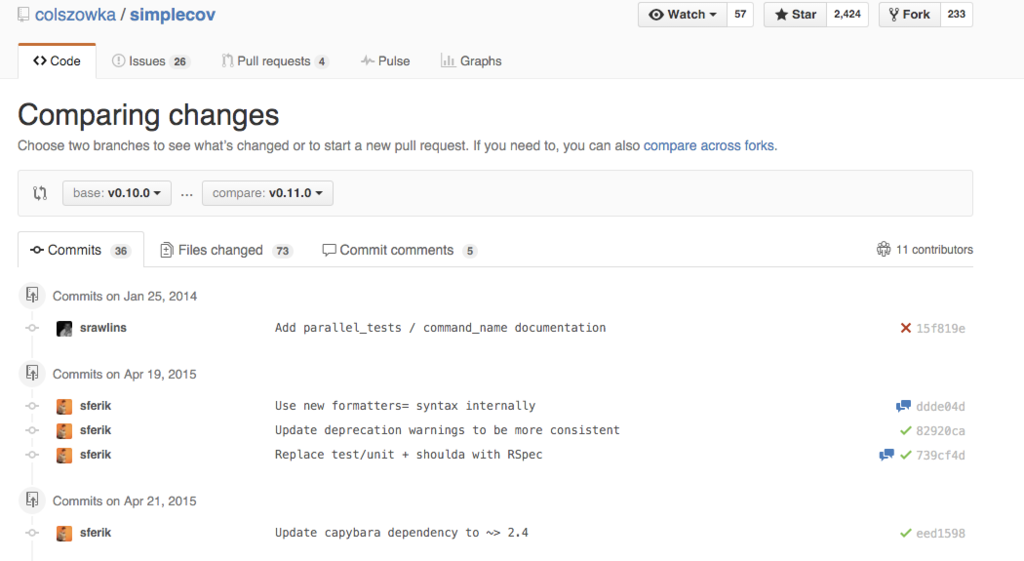Switch to the Issues tab

(x=149, y=61)
